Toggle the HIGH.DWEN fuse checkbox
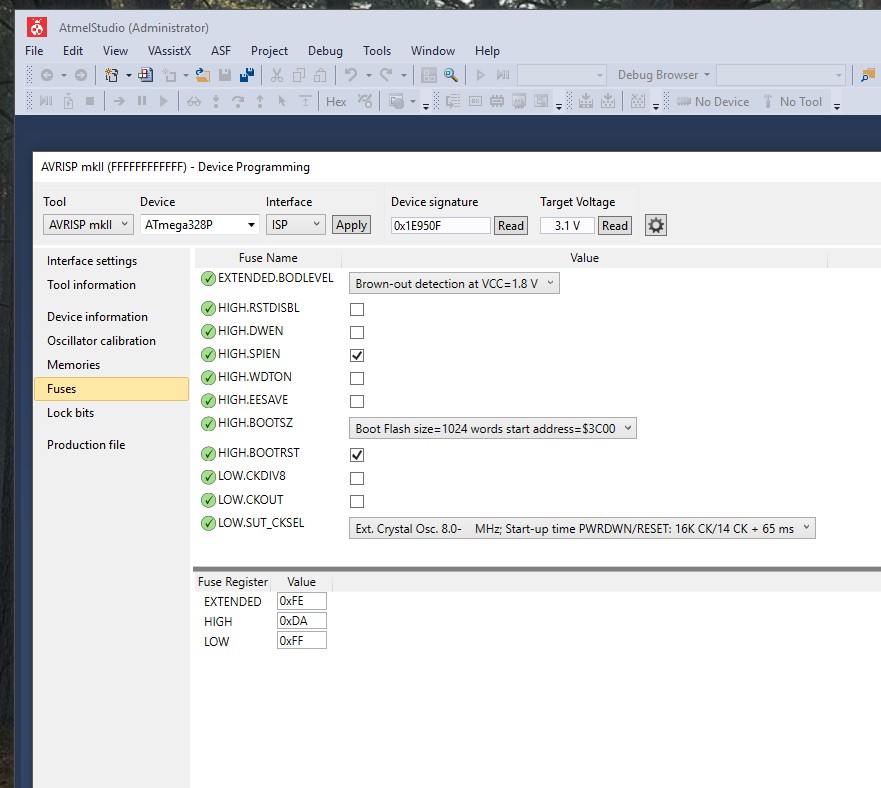Viewport: 881px width, 788px height. pos(357,332)
